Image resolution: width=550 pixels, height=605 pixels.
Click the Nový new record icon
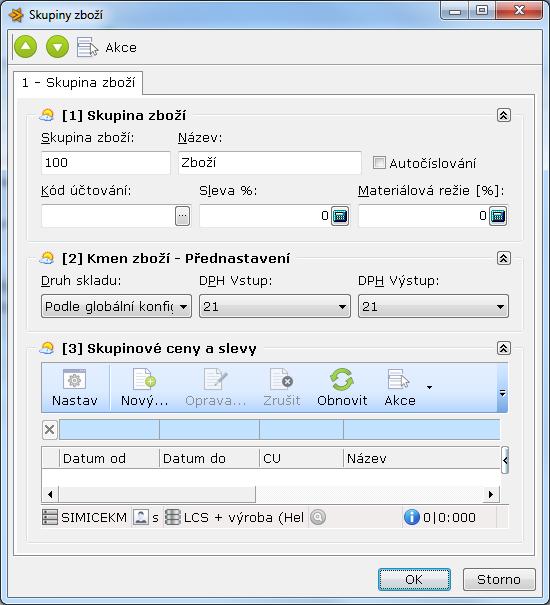coord(144,379)
